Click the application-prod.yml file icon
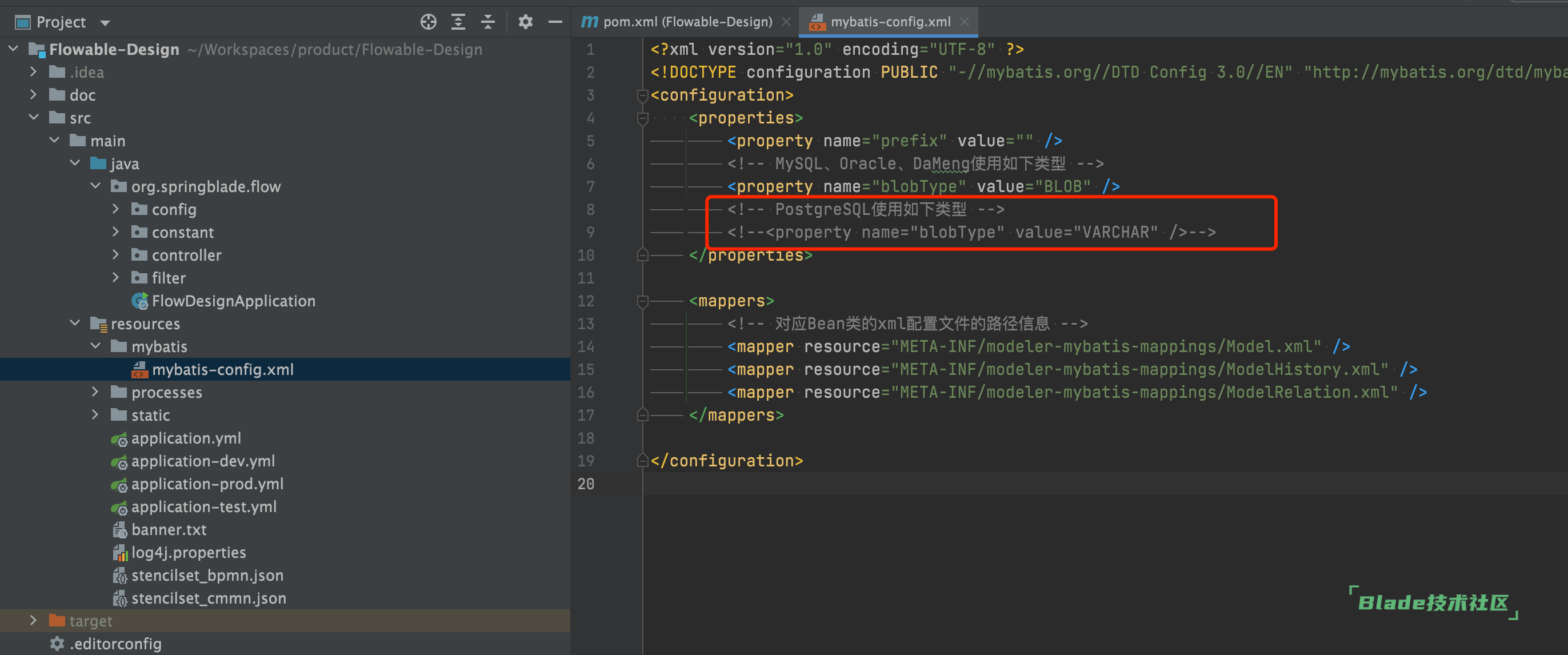The height and width of the screenshot is (655, 1568). coord(119,484)
